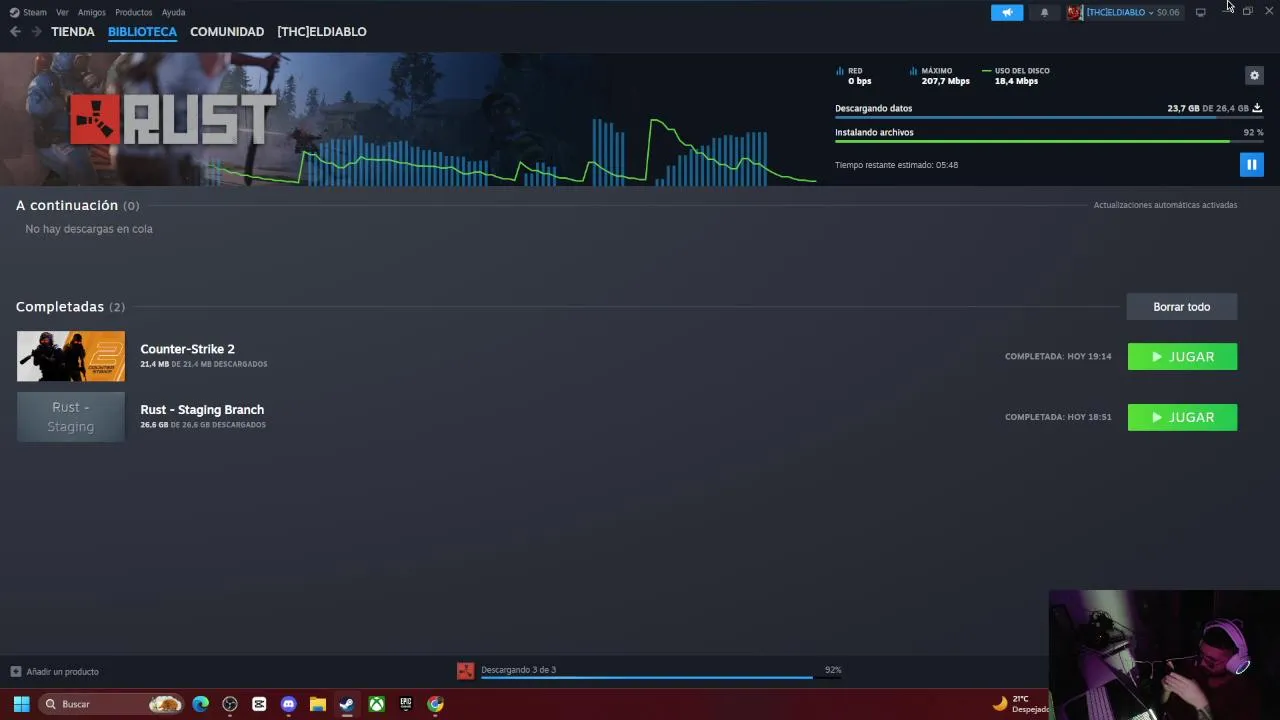Click the Counter-Strike 2 title
1280x720 pixels.
click(x=187, y=349)
